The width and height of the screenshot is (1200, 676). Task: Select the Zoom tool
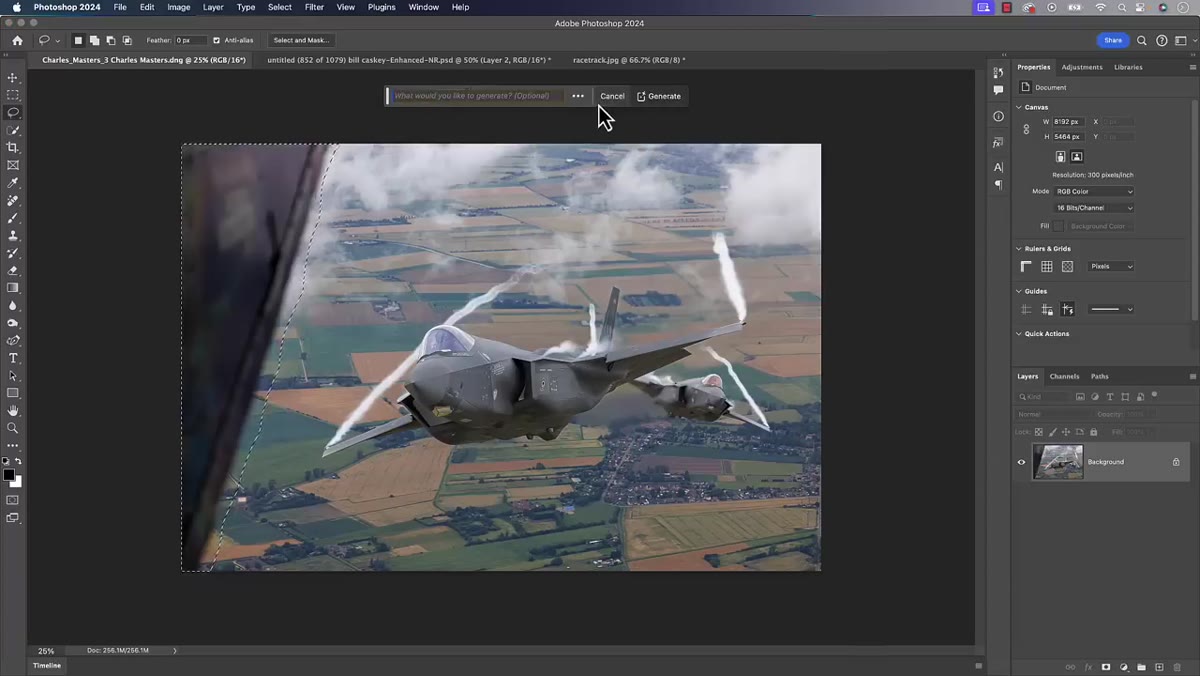[x=13, y=428]
